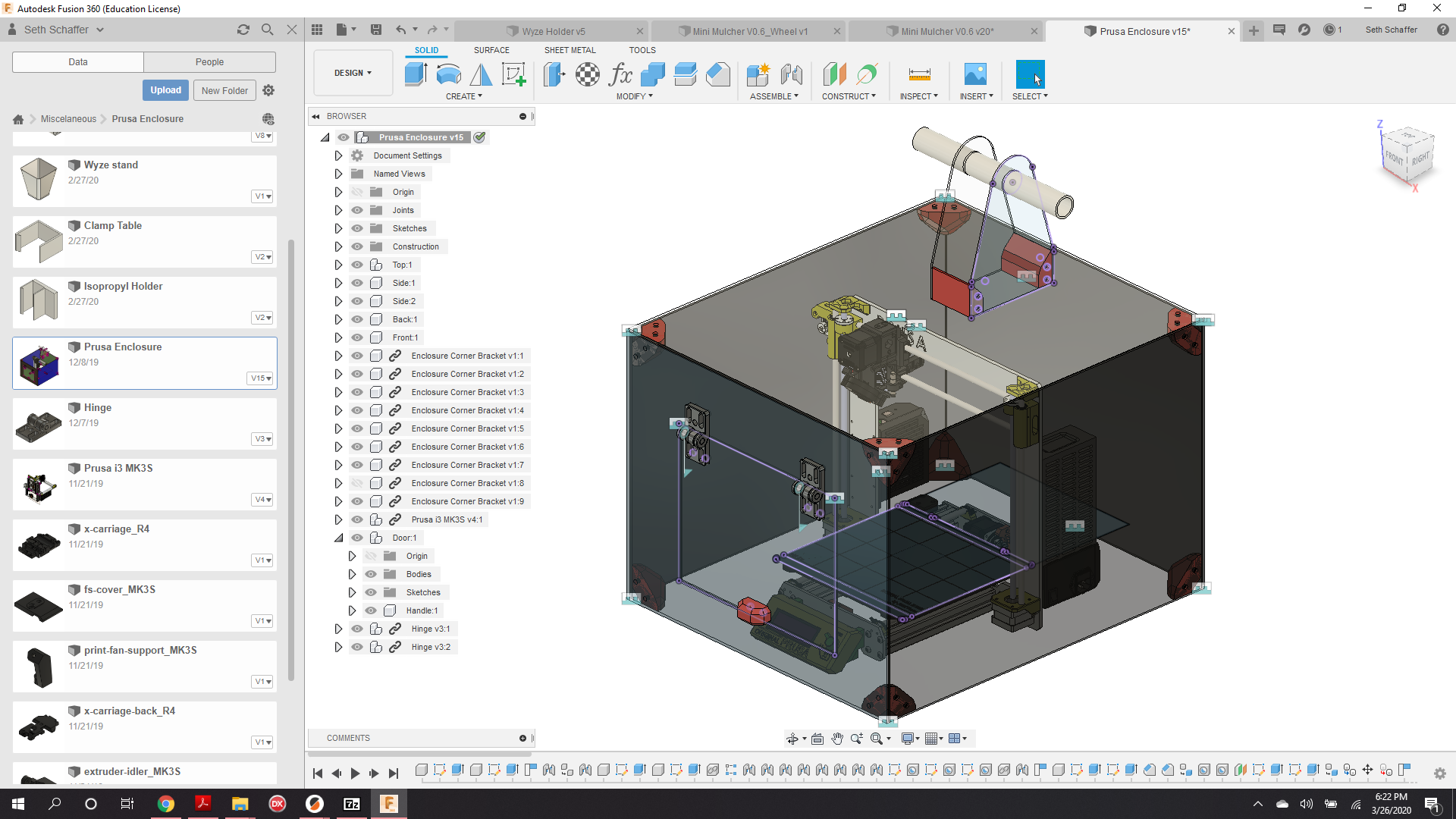Select the Press Pull tool
The height and width of the screenshot is (819, 1456).
click(554, 74)
